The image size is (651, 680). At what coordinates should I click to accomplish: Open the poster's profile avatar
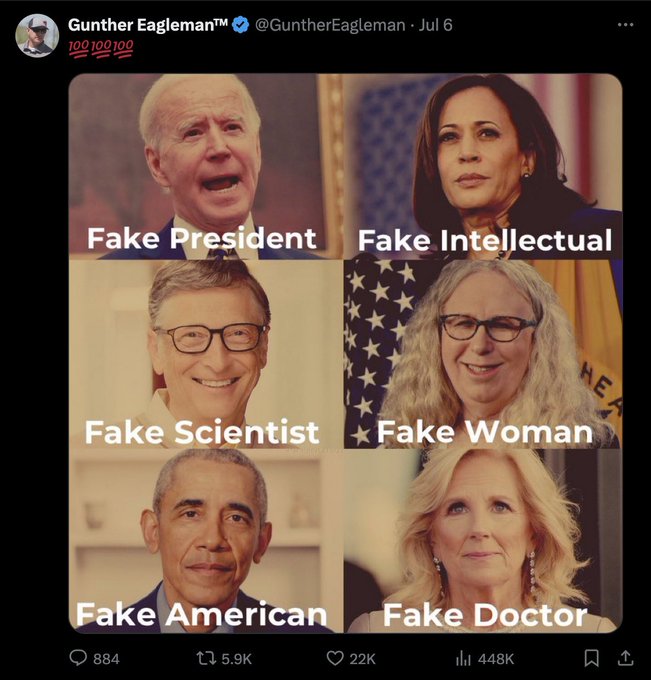point(37,36)
